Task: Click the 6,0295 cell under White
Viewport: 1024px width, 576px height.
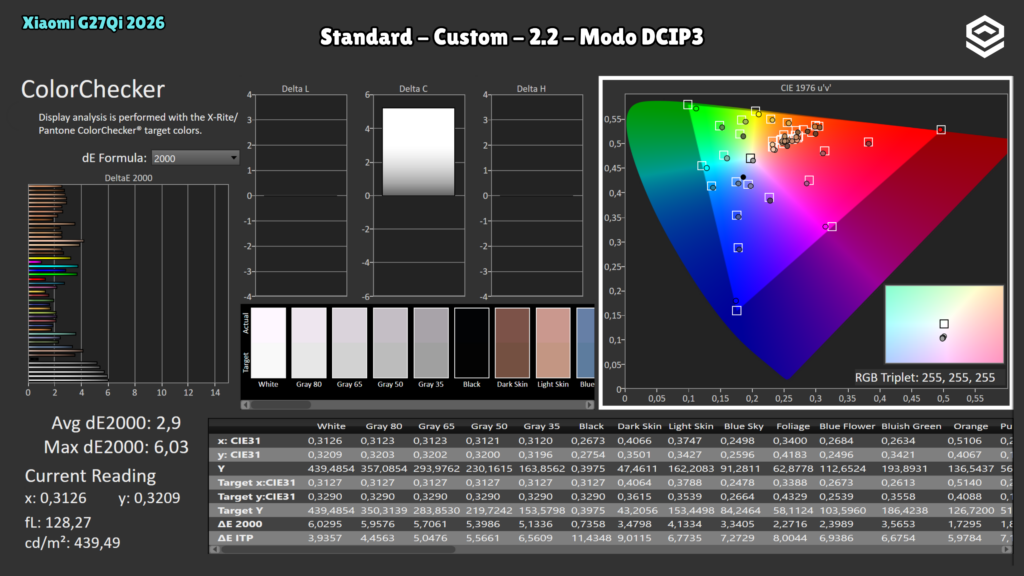Action: 325,524
